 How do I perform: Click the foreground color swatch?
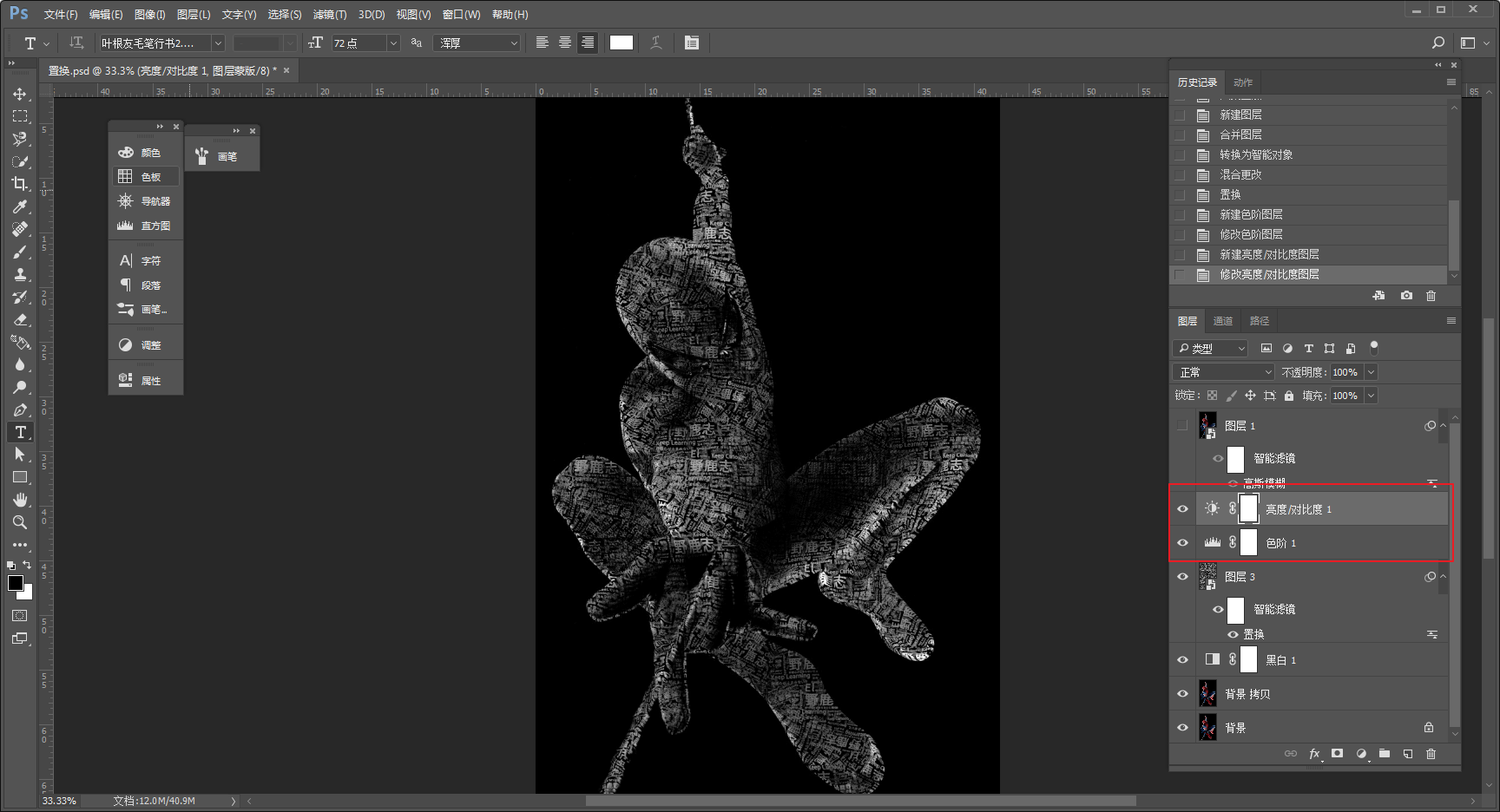(15, 582)
